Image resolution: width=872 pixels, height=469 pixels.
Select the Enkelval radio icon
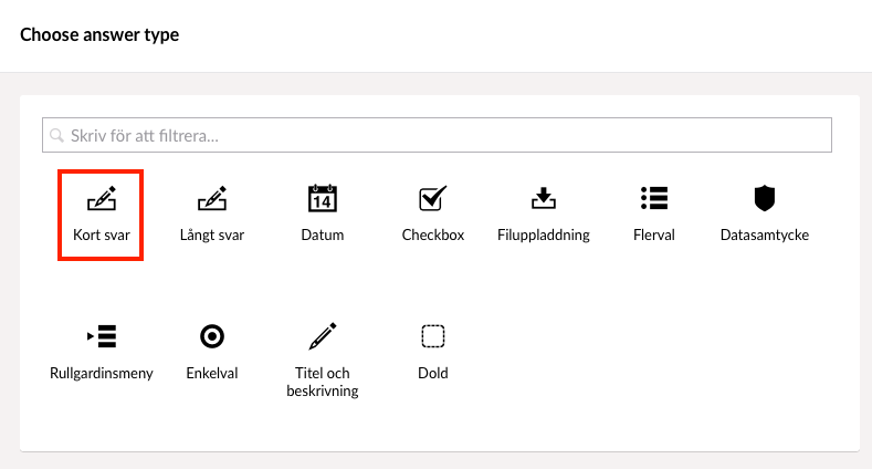[212, 336]
